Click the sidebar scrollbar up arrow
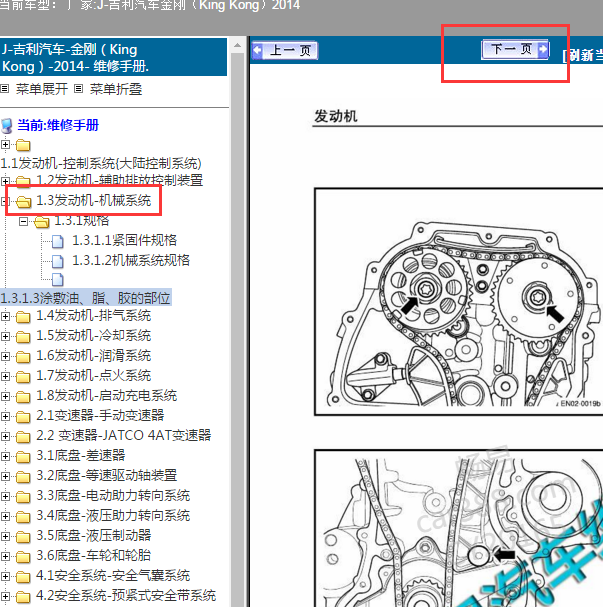Viewport: 603px width, 607px height. (x=238, y=46)
